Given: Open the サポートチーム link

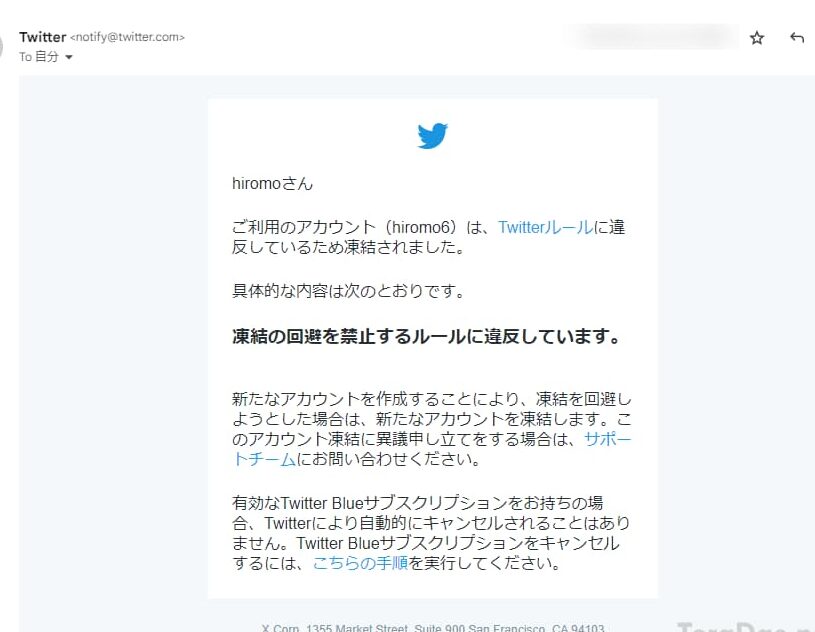Looking at the screenshot, I should coord(607,440).
